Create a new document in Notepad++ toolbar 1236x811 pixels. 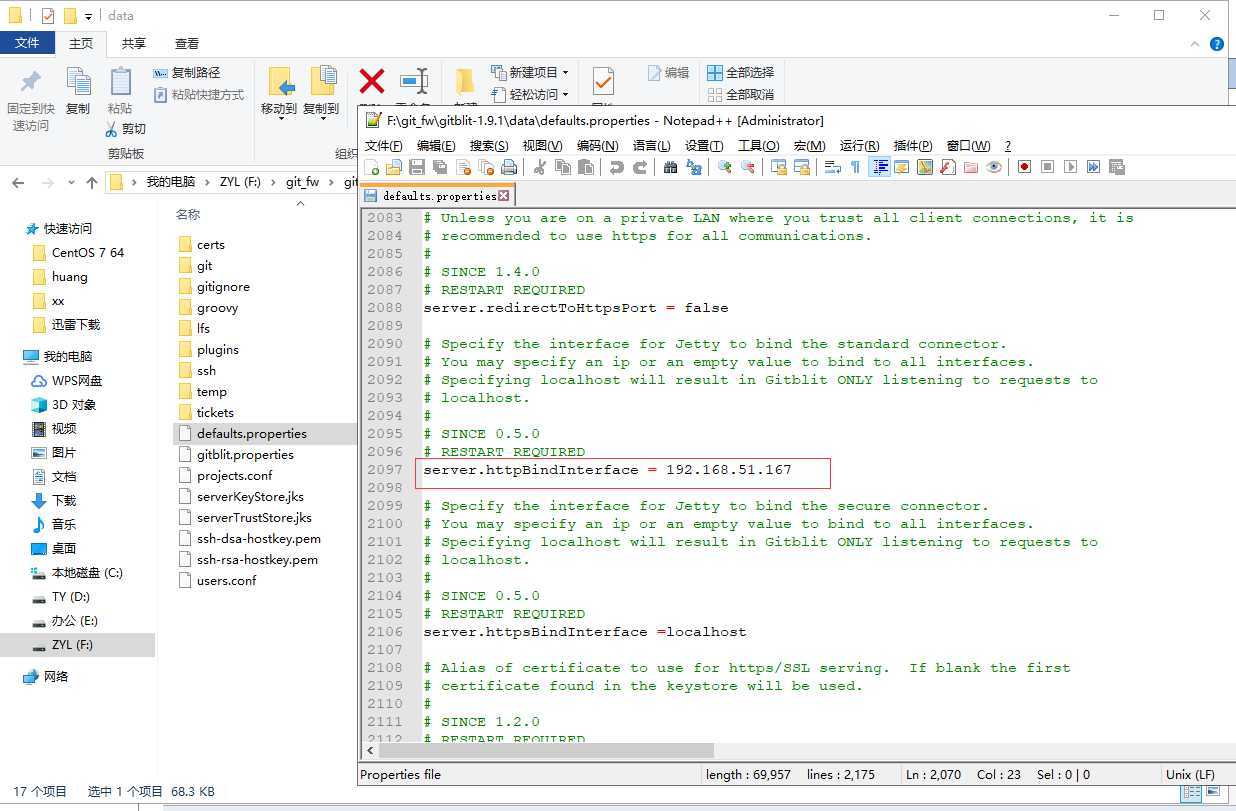(372, 167)
